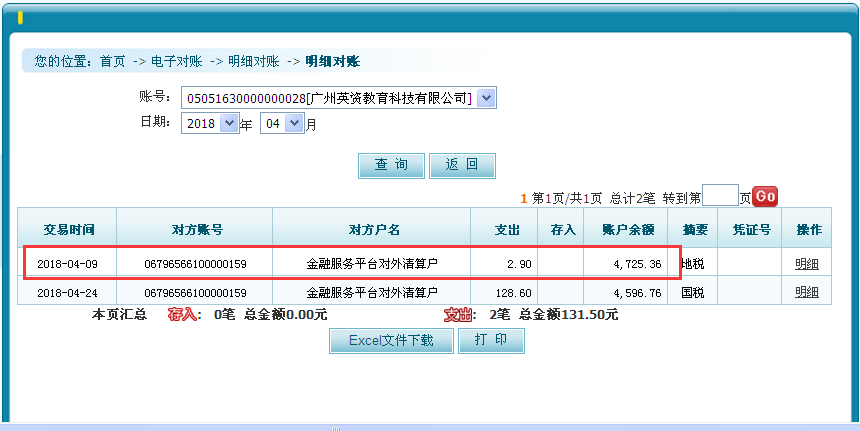Click the 打印 print button
This screenshot has width=860, height=431.
pos(491,341)
